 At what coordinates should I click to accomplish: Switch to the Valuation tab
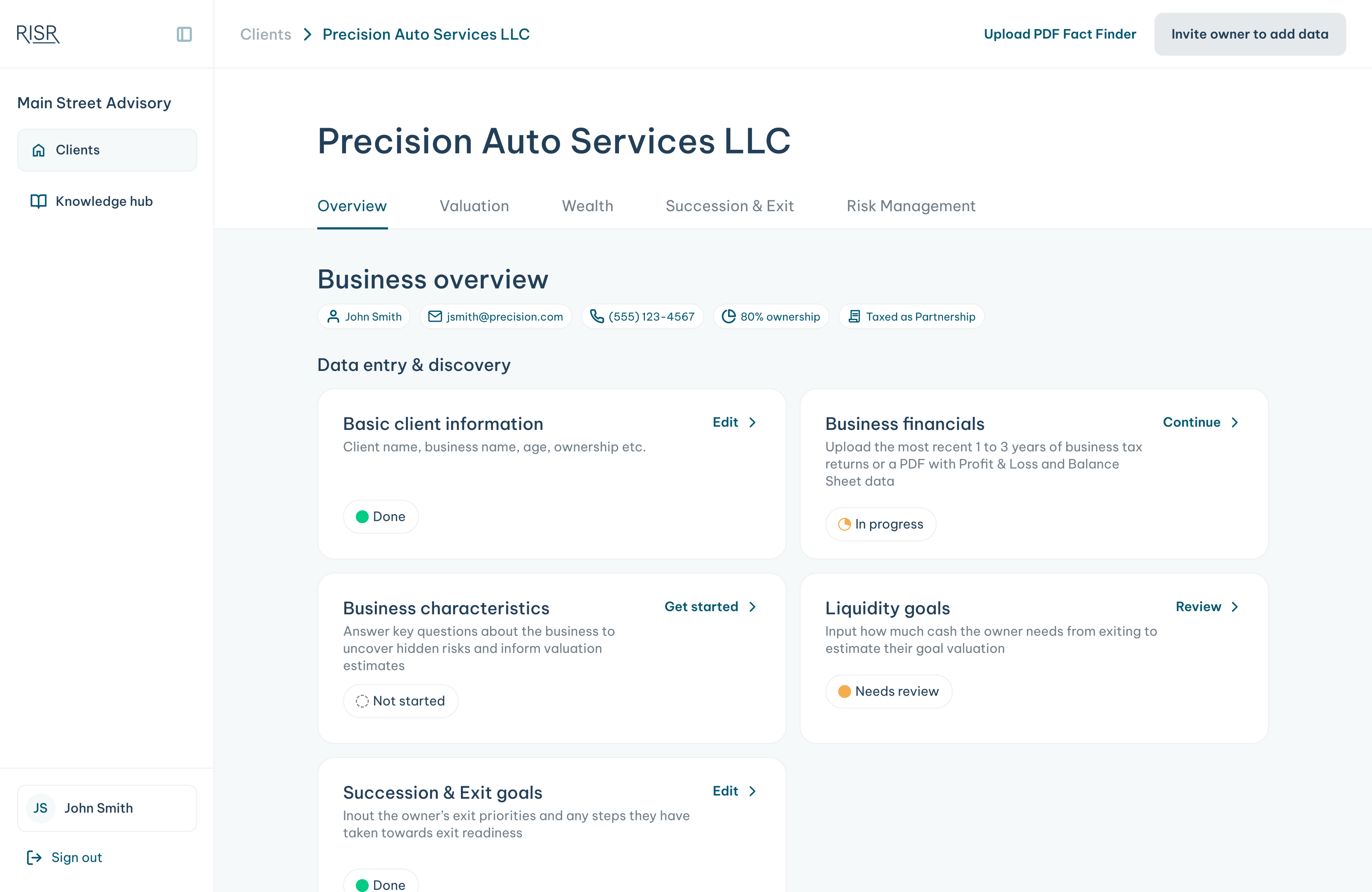474,206
